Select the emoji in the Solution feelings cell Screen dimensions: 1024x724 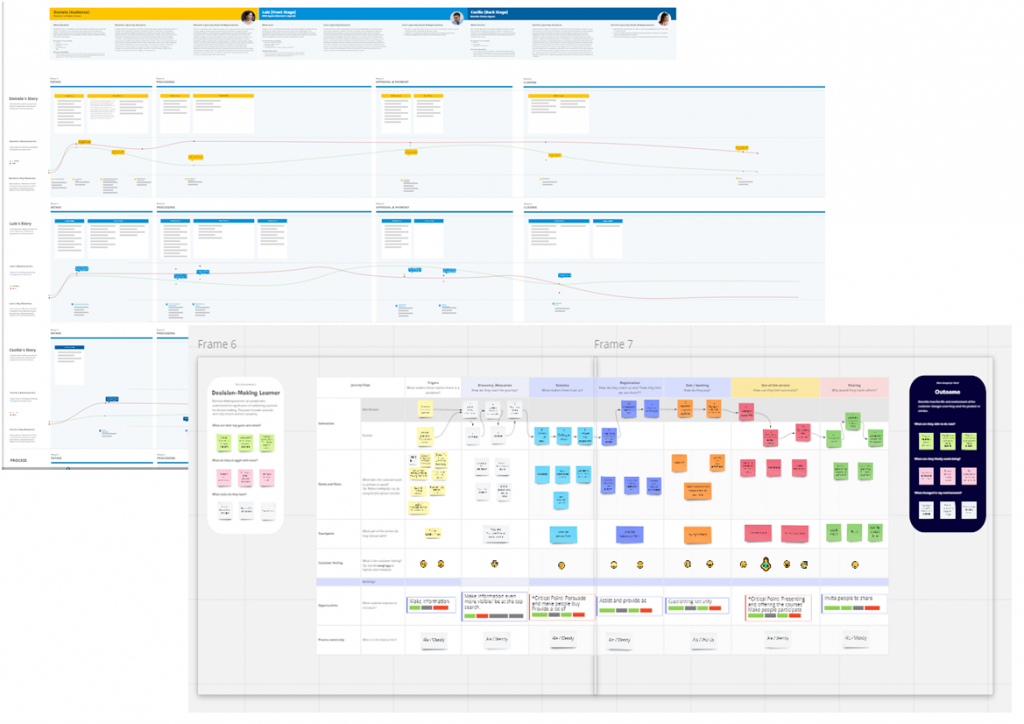(561, 565)
